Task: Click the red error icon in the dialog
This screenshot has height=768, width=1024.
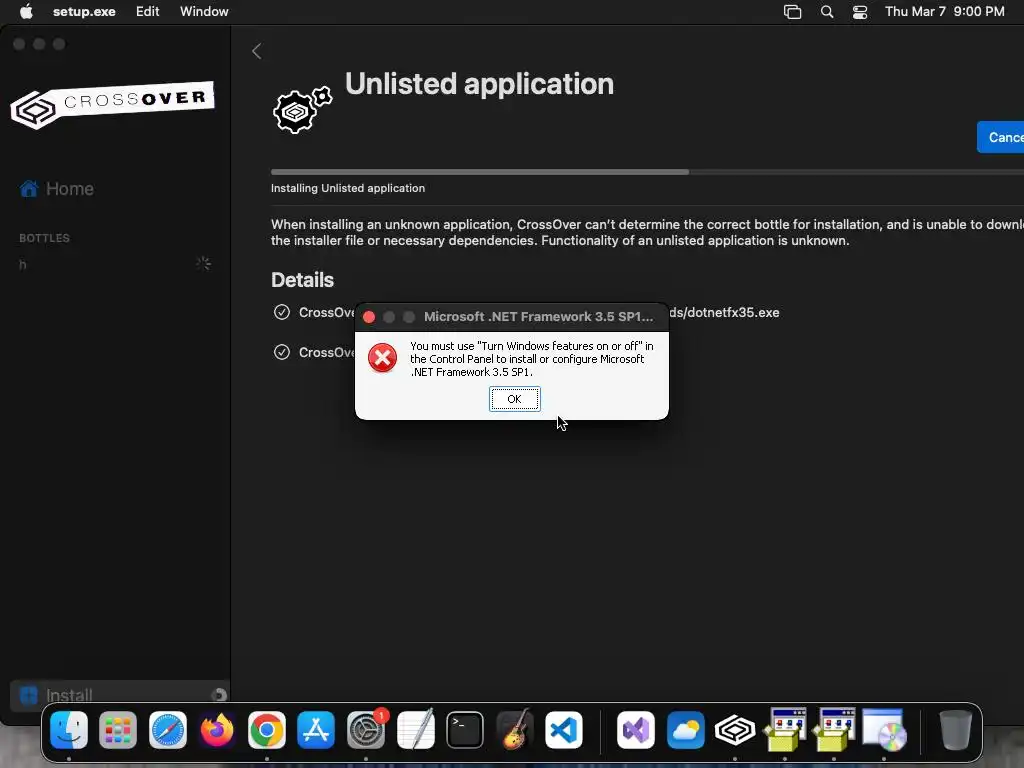Action: 383,358
